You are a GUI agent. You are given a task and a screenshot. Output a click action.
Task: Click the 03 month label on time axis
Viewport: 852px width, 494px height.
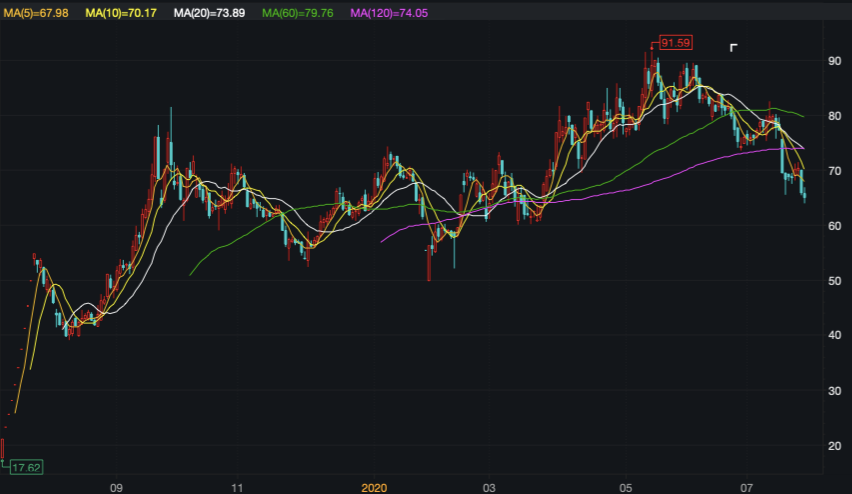[489, 487]
